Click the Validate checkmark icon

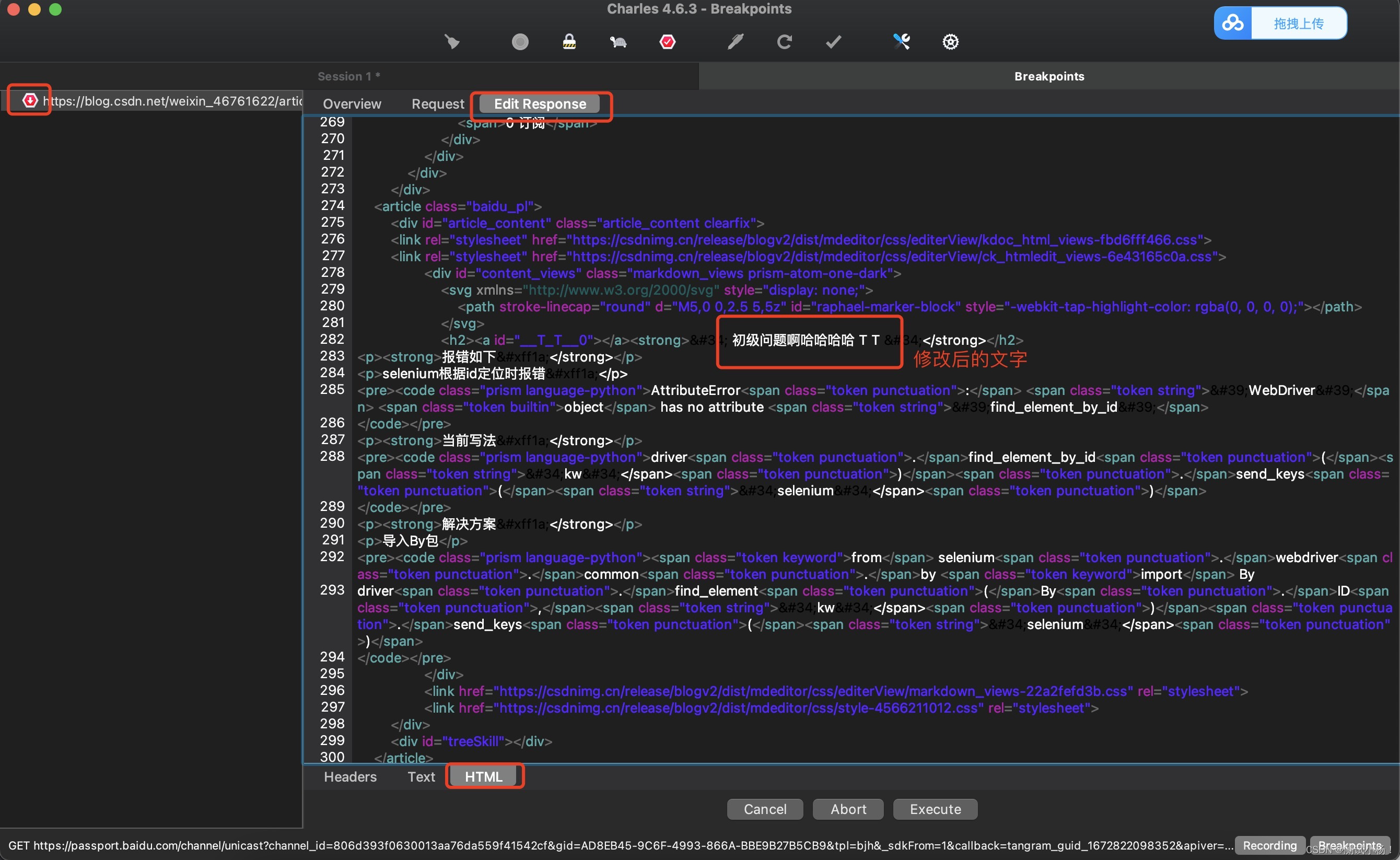(x=834, y=41)
